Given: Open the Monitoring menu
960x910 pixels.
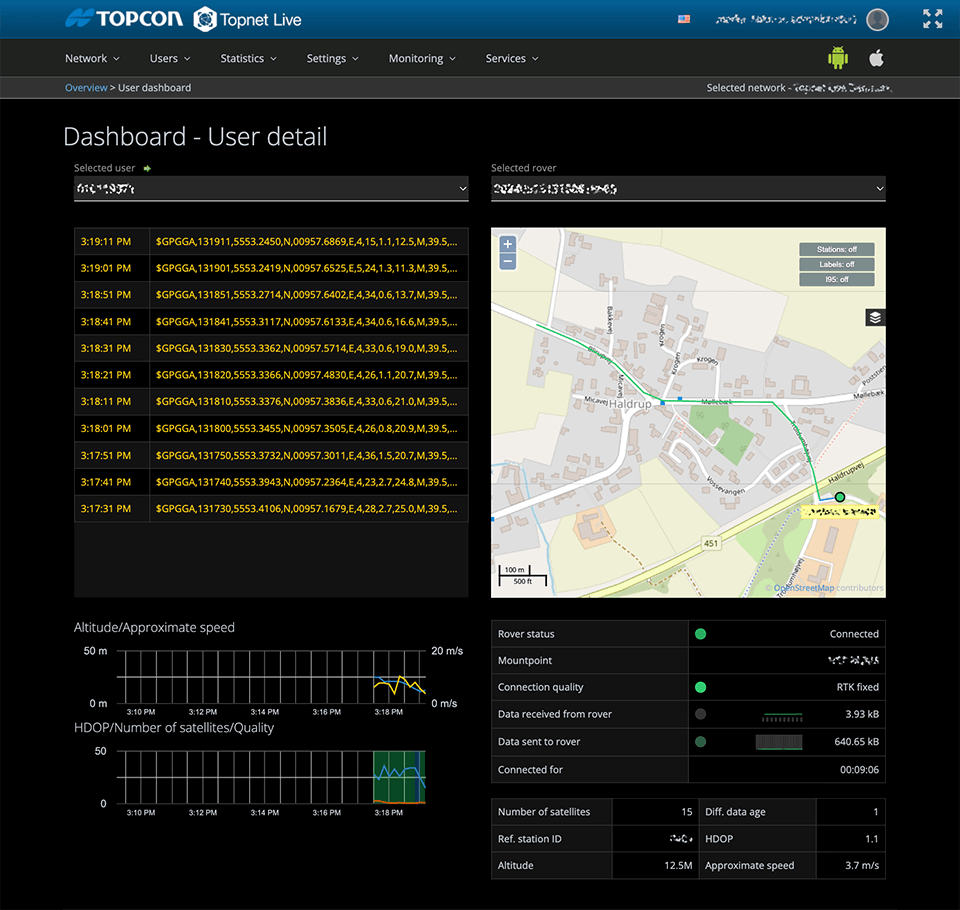Looking at the screenshot, I should pyautogui.click(x=421, y=58).
